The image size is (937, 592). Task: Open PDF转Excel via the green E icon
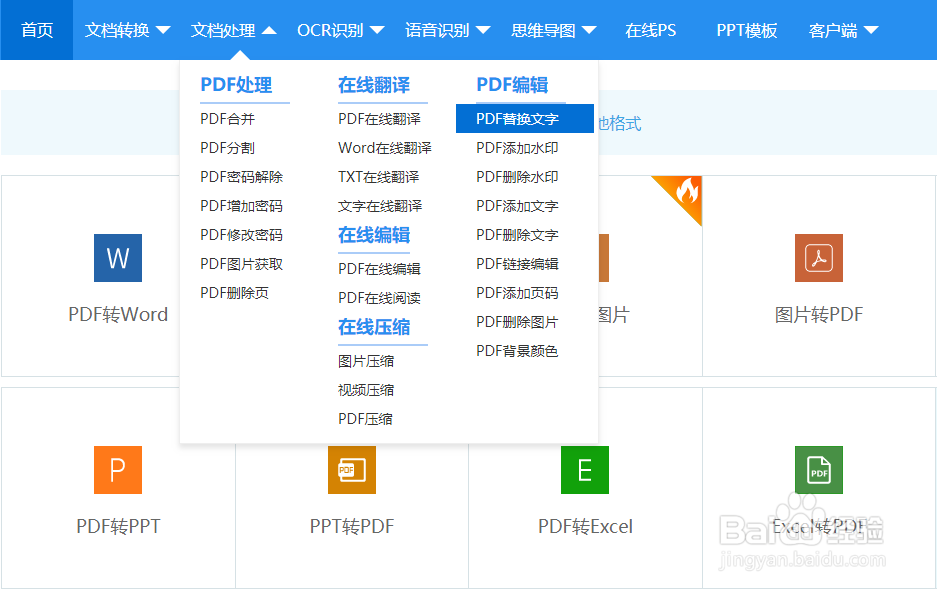[x=584, y=470]
